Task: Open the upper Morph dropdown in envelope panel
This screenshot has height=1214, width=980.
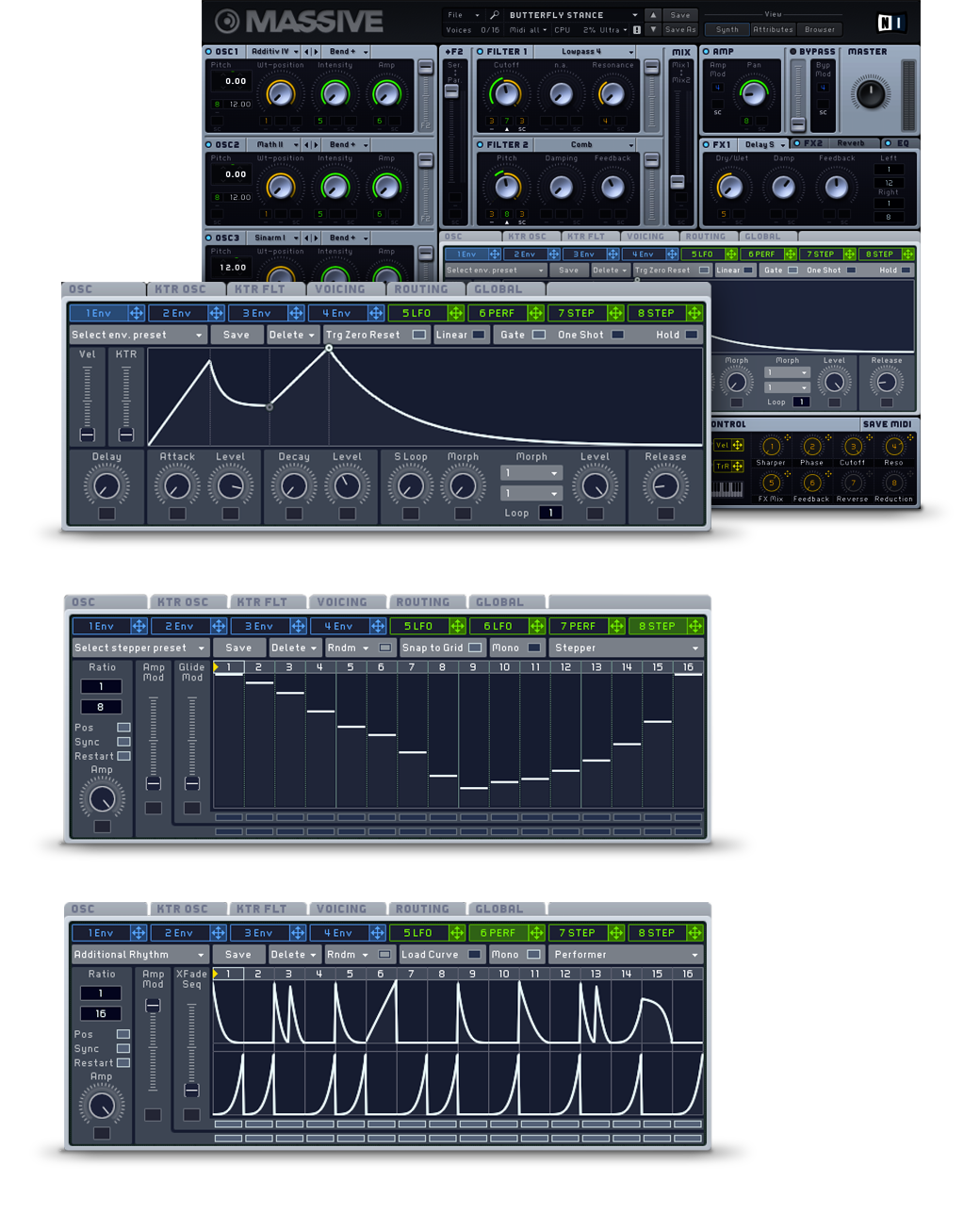Action: coord(531,473)
